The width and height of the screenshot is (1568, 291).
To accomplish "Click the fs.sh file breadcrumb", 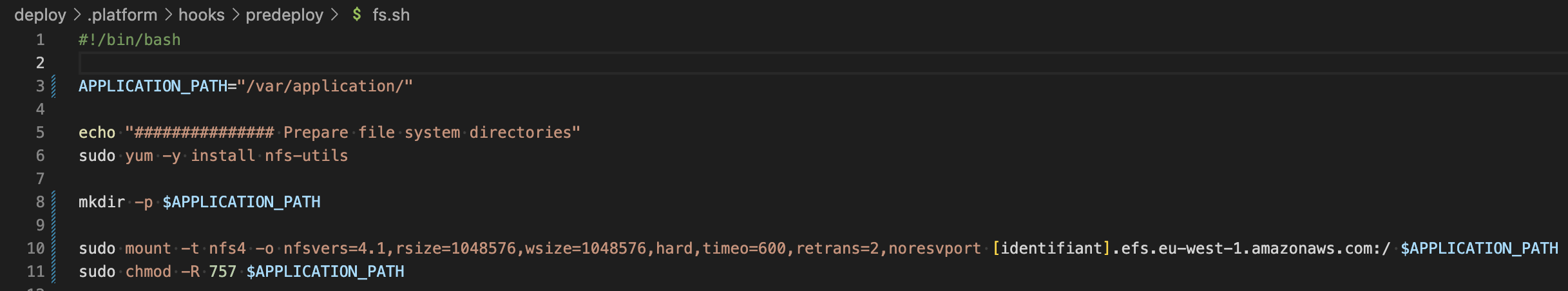I will [x=391, y=15].
